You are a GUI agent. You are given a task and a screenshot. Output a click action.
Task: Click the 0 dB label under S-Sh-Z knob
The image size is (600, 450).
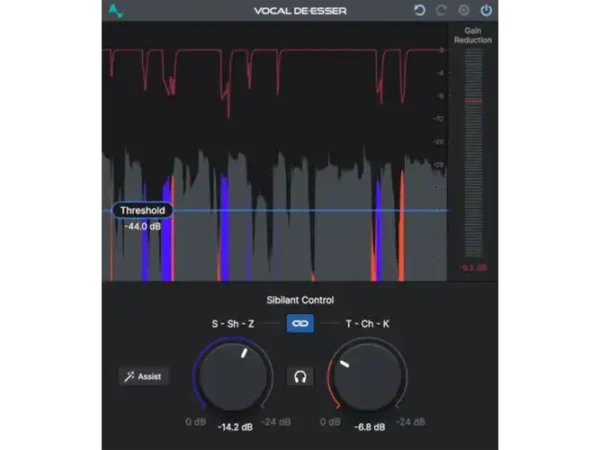(196, 422)
